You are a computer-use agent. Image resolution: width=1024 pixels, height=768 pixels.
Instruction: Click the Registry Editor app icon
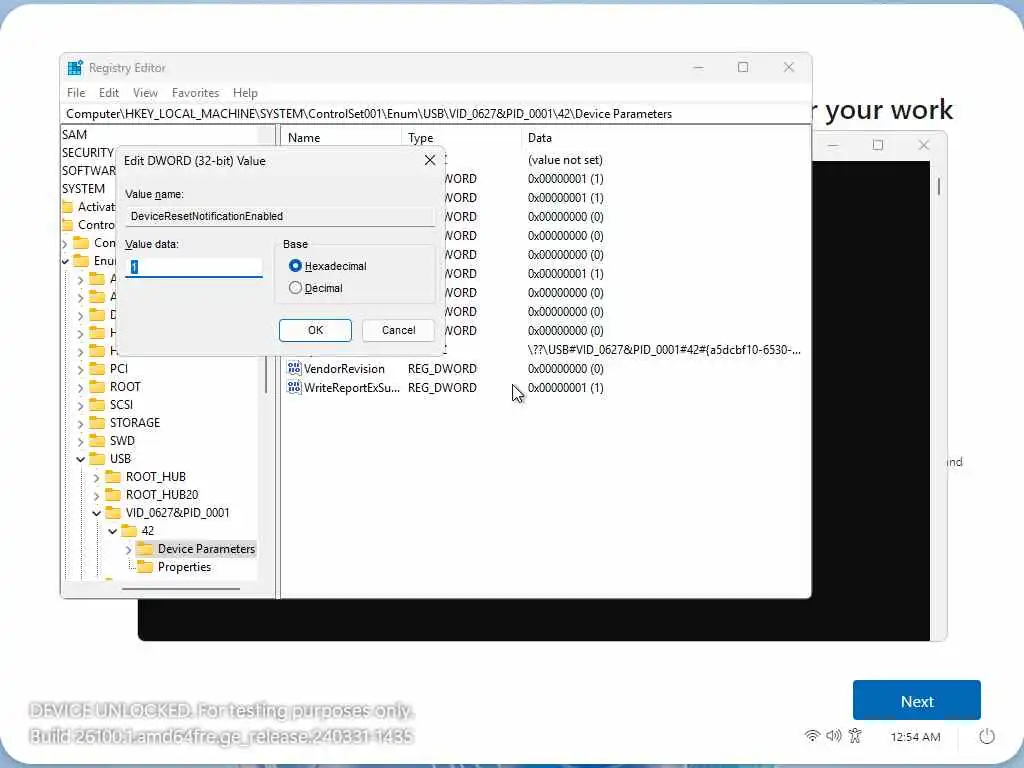(75, 68)
